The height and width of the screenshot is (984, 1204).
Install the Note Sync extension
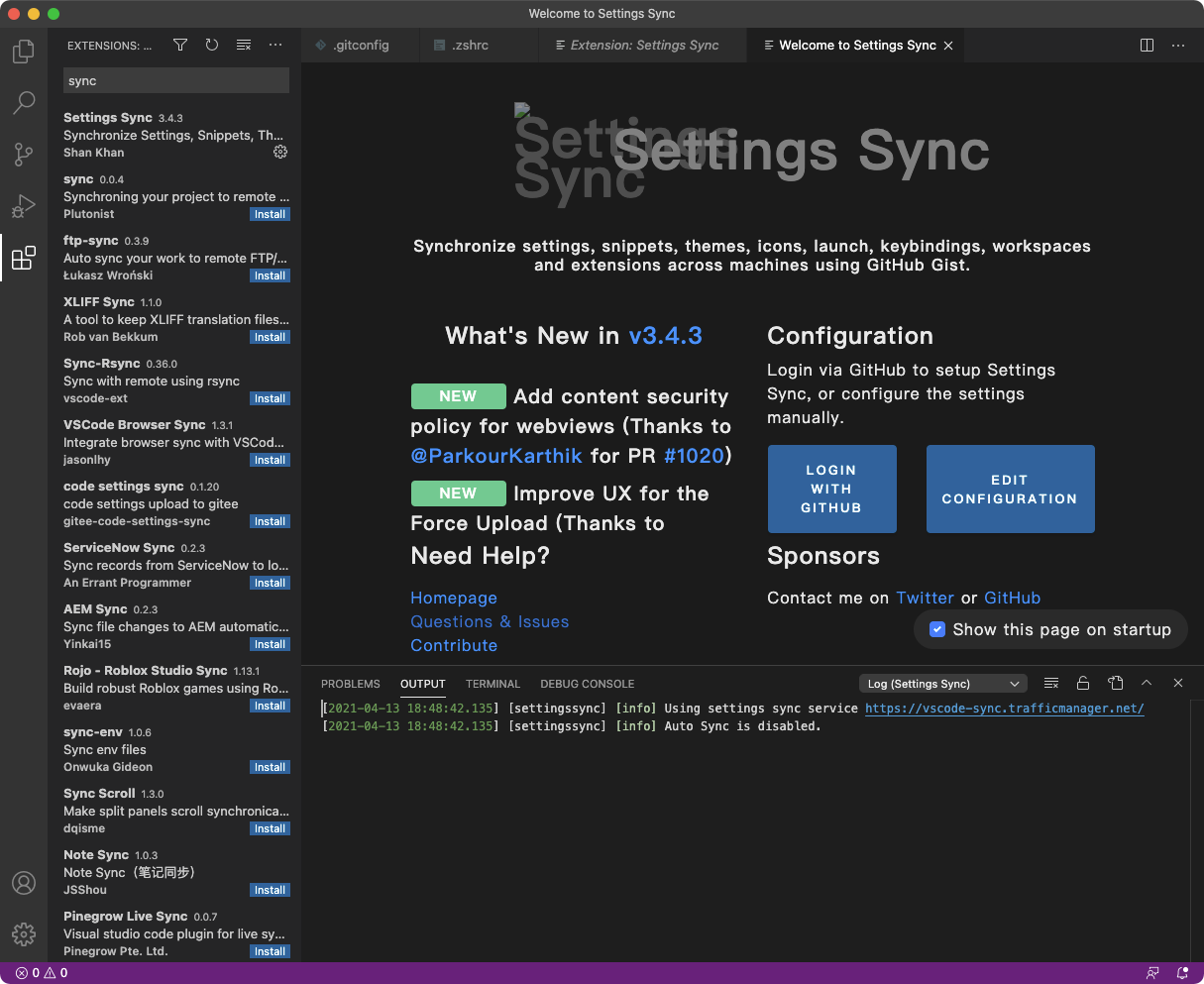click(270, 890)
